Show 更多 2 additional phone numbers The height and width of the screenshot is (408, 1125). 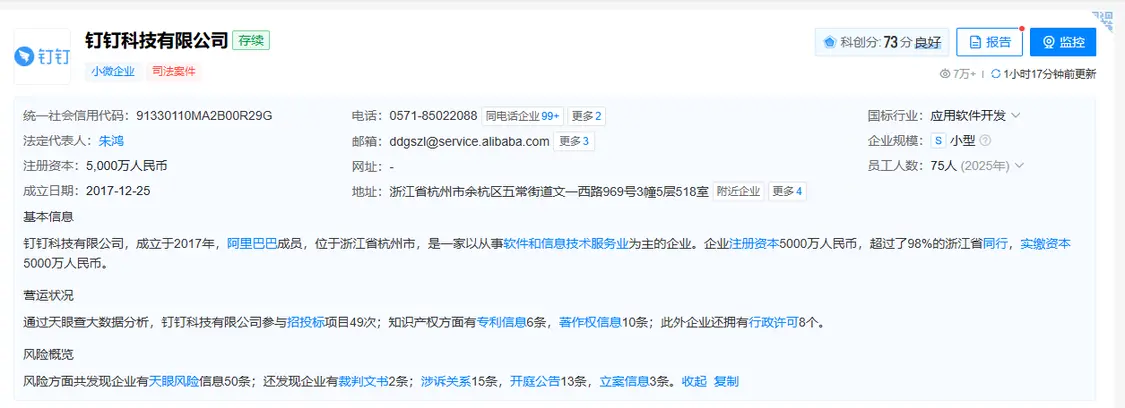point(586,116)
